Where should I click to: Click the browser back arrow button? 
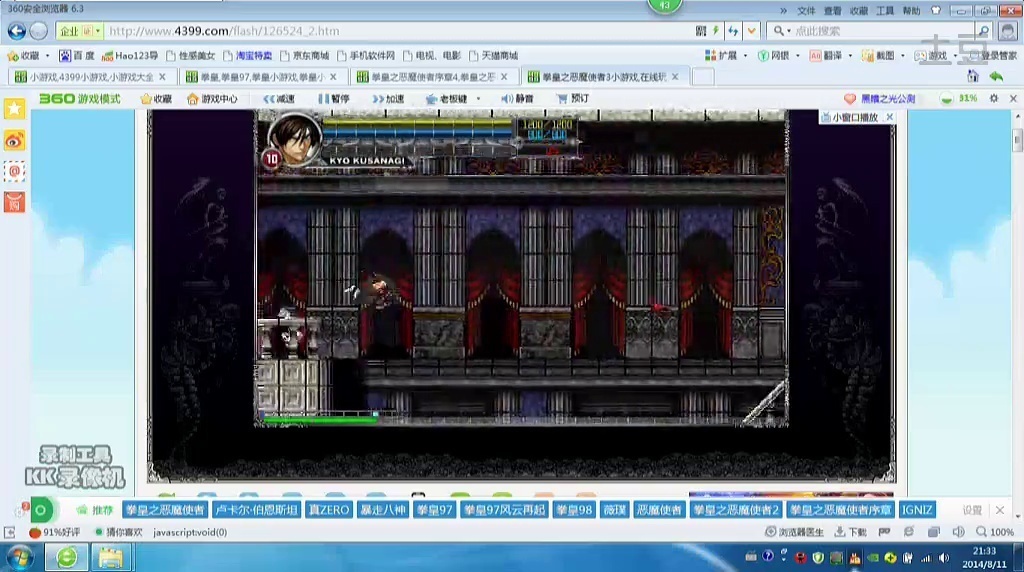click(x=16, y=31)
